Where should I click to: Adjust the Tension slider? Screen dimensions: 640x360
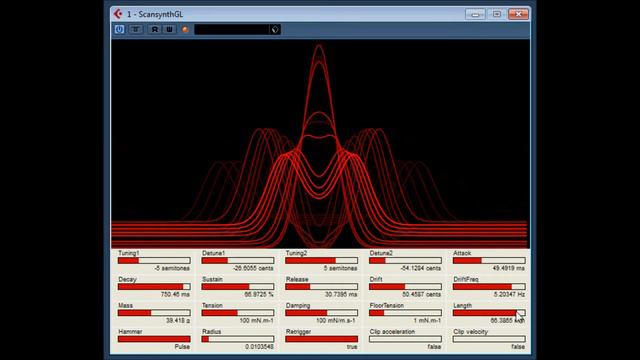238,313
